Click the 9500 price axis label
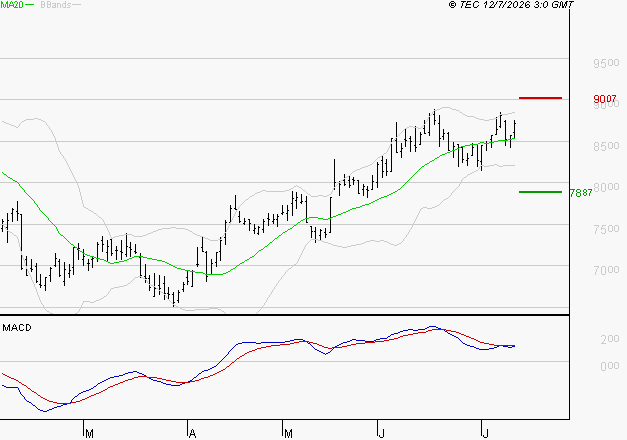The image size is (627, 440). [606, 63]
